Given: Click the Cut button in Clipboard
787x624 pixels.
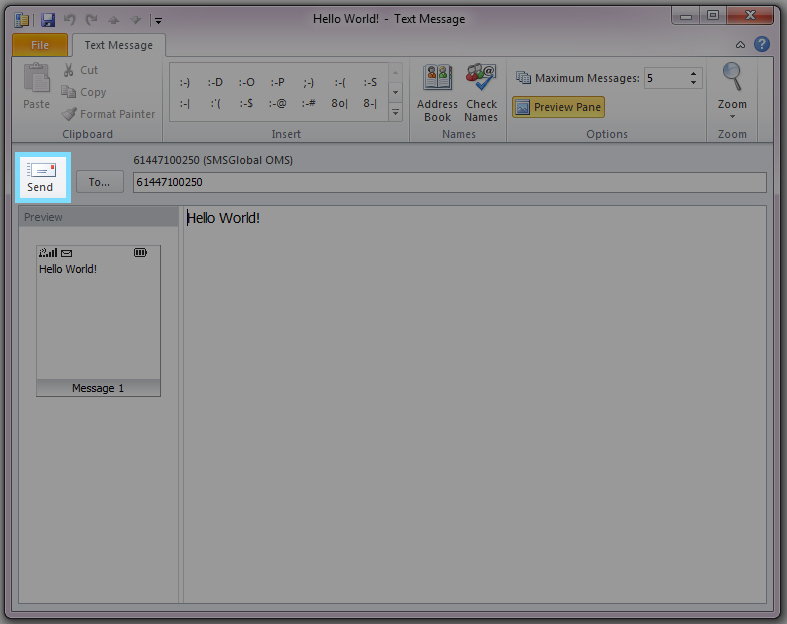Looking at the screenshot, I should pos(80,70).
